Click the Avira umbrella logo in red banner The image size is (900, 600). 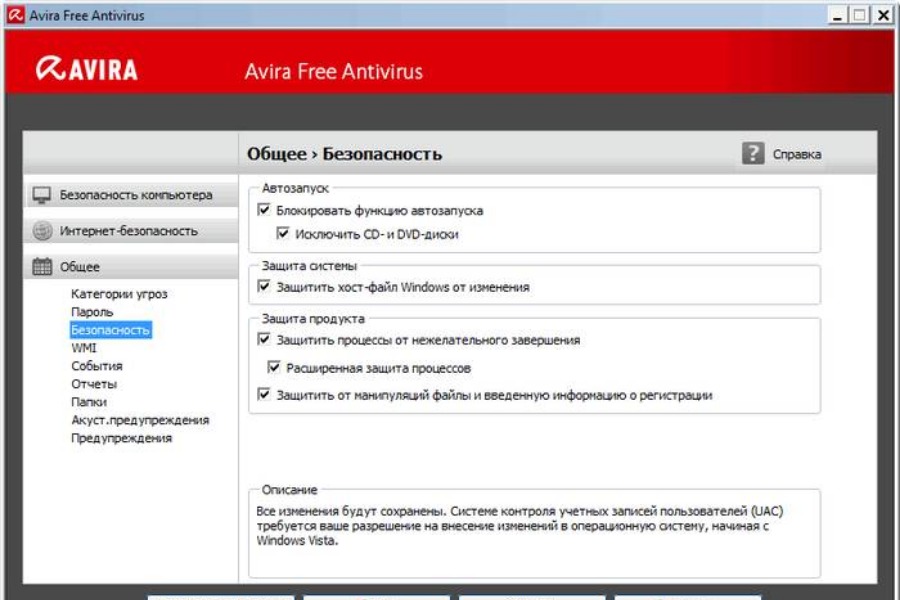(x=51, y=68)
